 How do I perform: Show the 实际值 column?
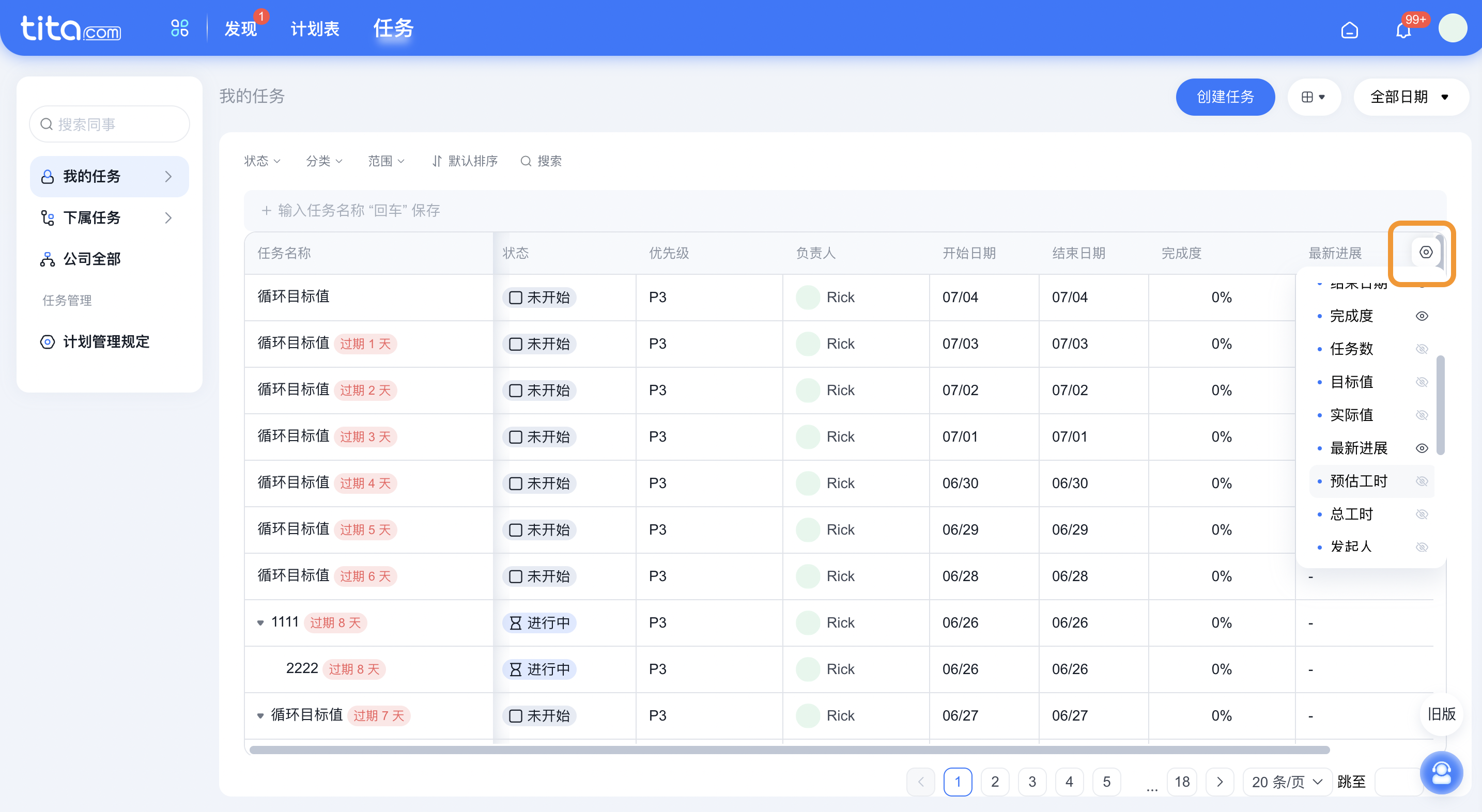tap(1422, 415)
